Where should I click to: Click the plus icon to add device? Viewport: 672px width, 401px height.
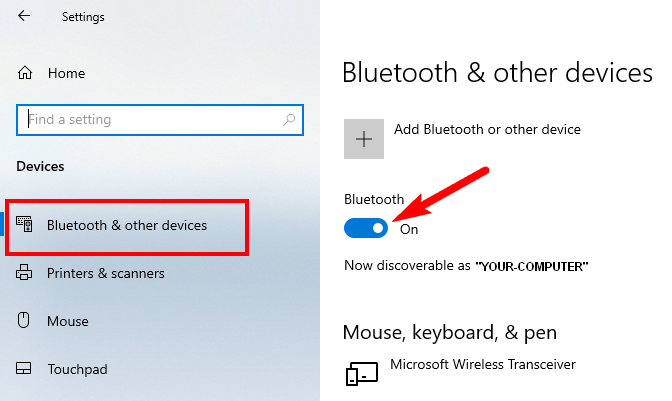(x=364, y=139)
